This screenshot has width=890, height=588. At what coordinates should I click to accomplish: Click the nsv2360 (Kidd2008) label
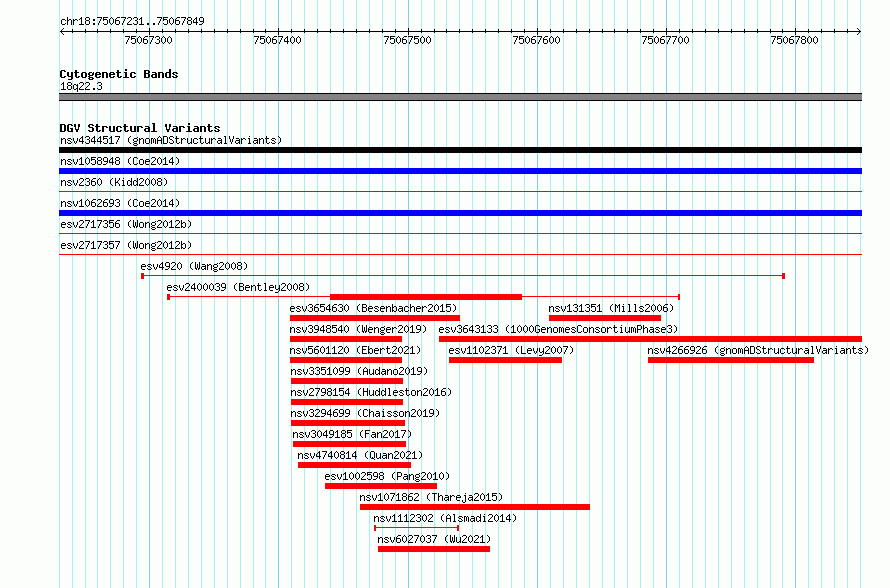pos(114,182)
